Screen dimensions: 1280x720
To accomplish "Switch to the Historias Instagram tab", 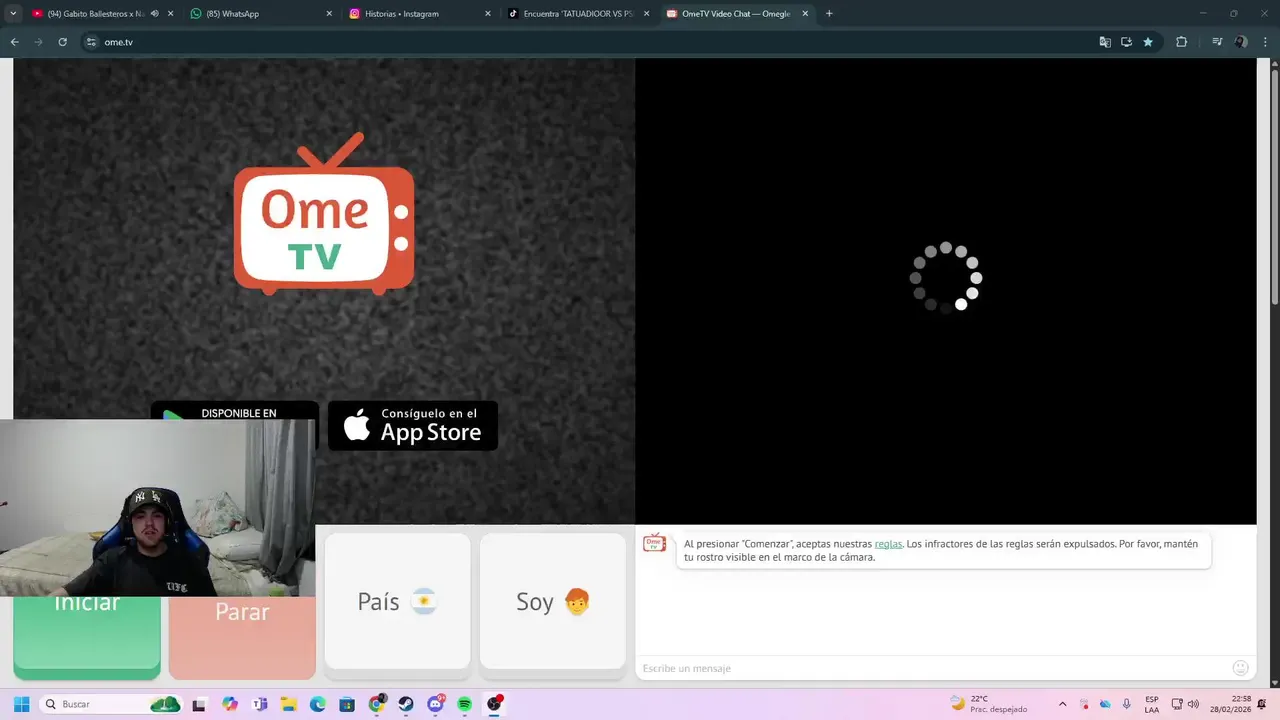I will pos(418,13).
